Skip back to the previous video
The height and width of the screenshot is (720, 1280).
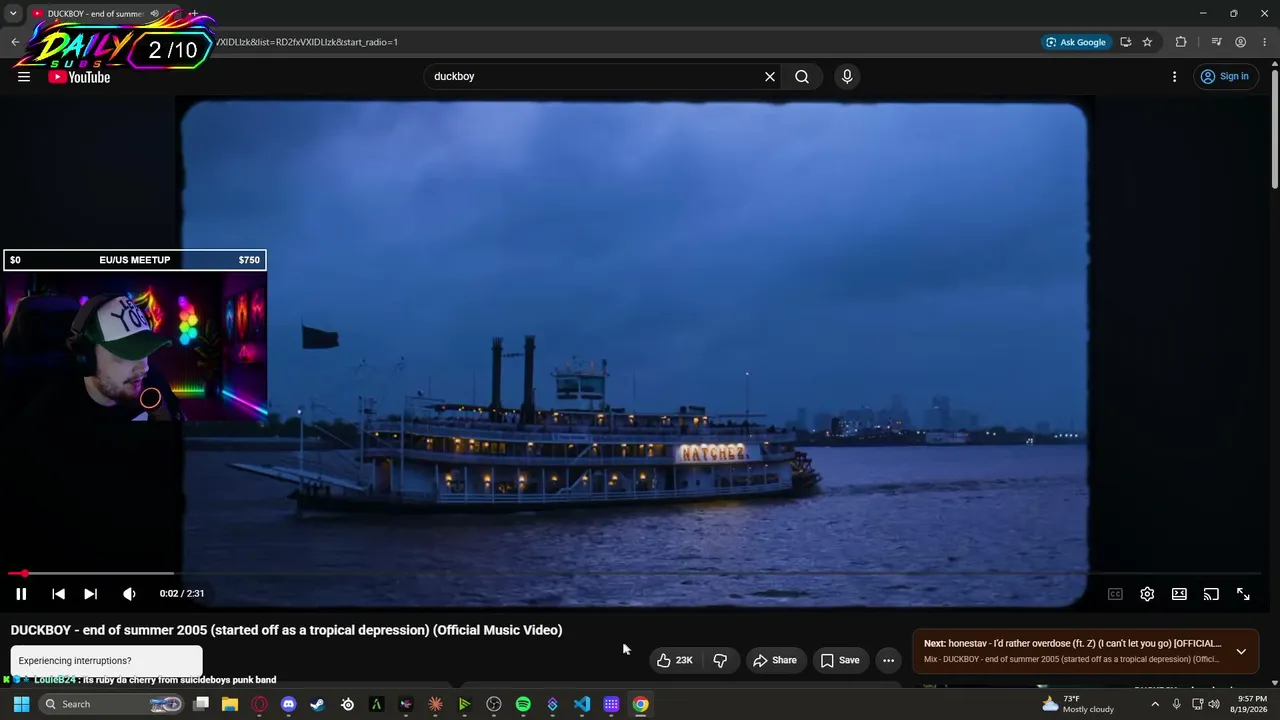pyautogui.click(x=58, y=594)
